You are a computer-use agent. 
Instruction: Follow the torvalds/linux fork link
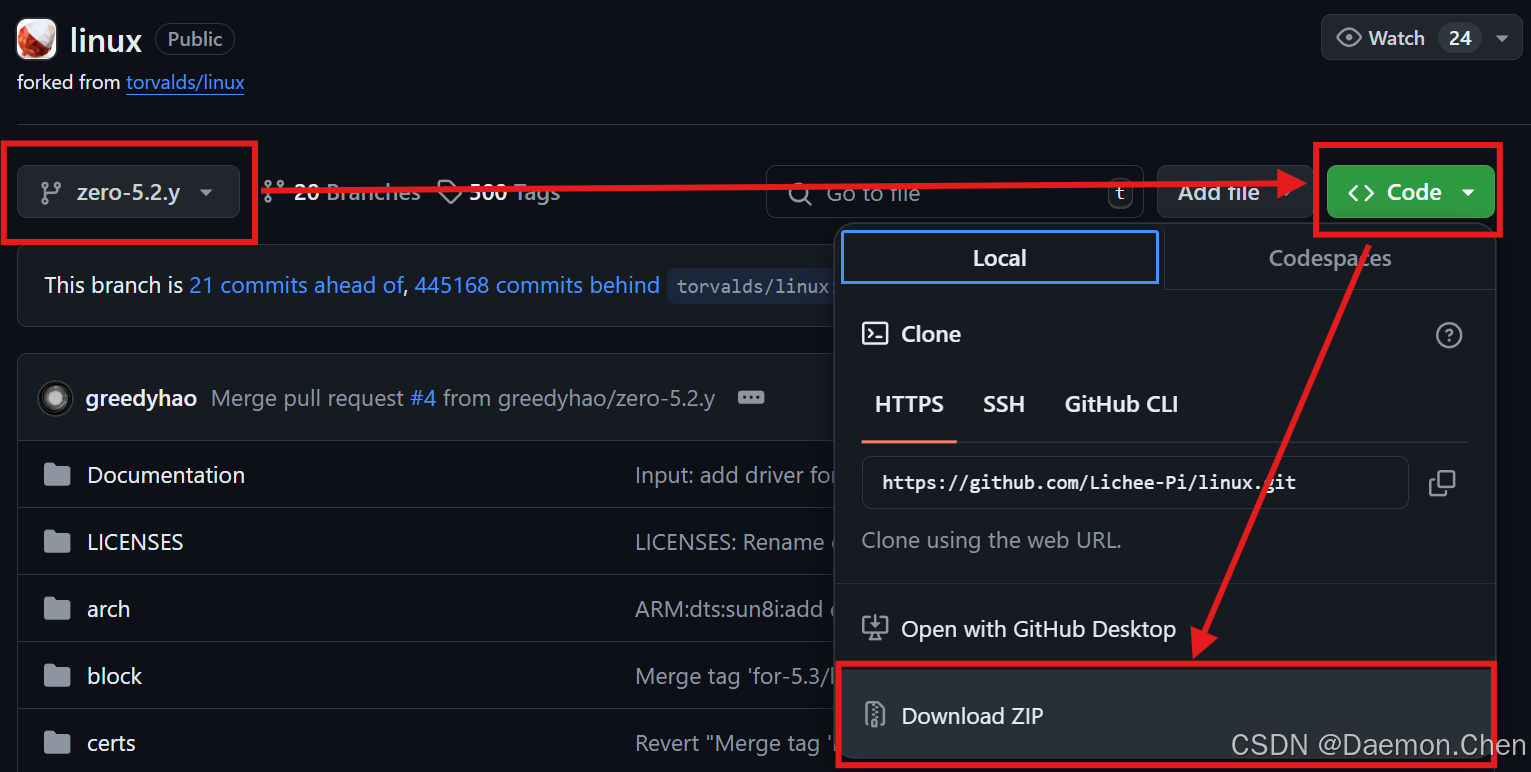(184, 82)
